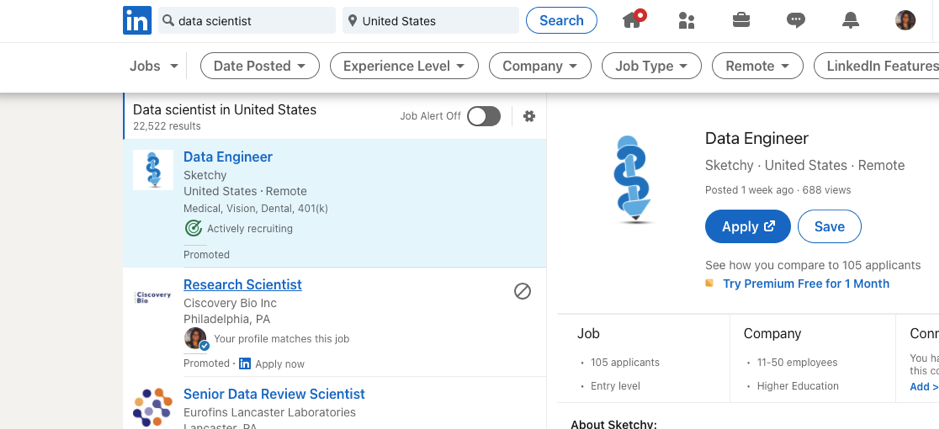
Task: Click 'Data scientist in United States' heading
Action: [x=225, y=110]
